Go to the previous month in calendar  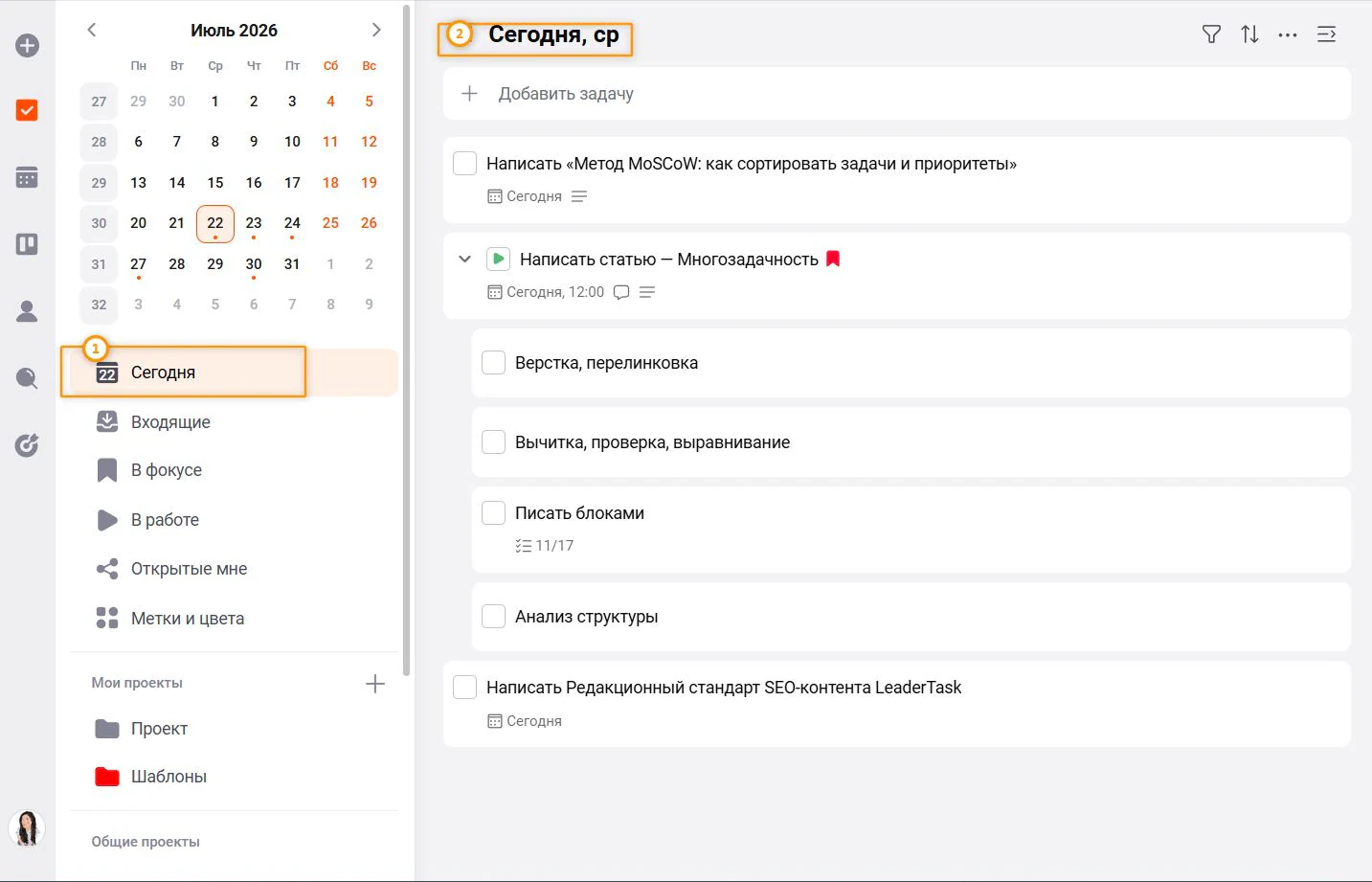pos(92,30)
